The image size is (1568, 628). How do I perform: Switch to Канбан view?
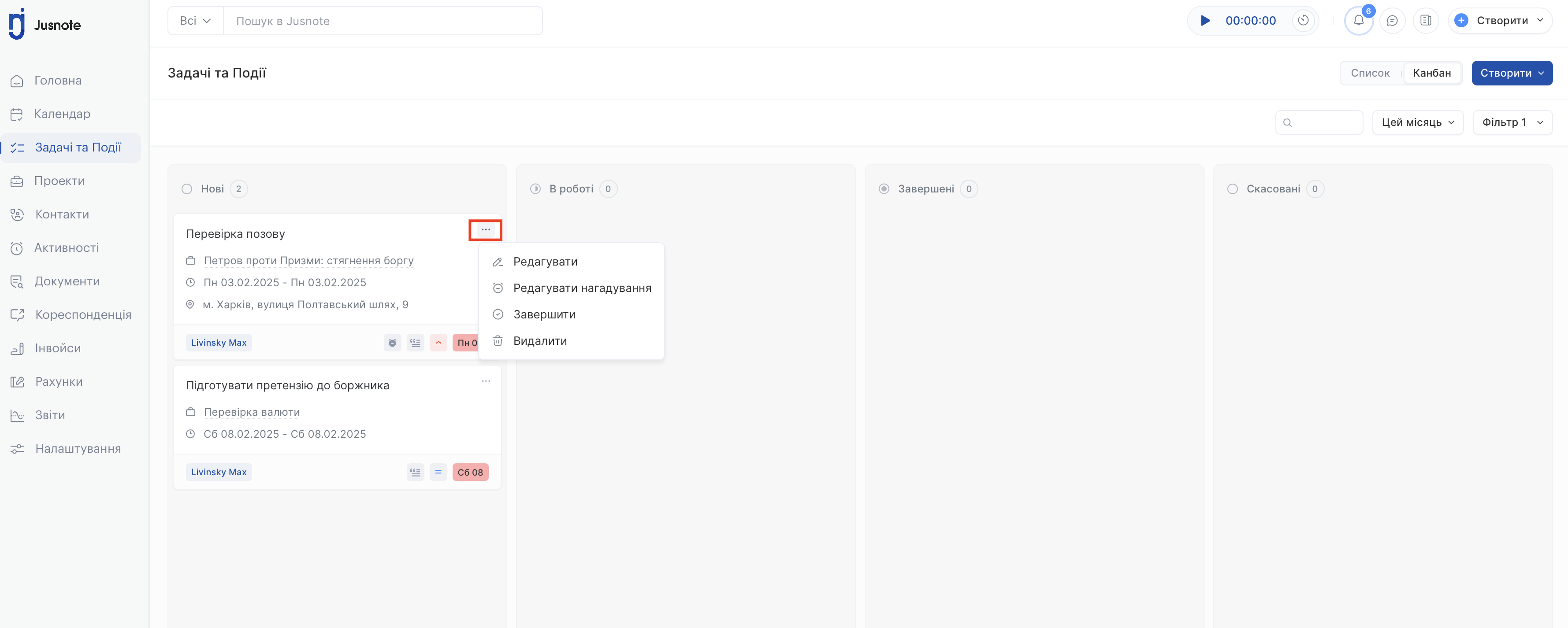pos(1432,73)
